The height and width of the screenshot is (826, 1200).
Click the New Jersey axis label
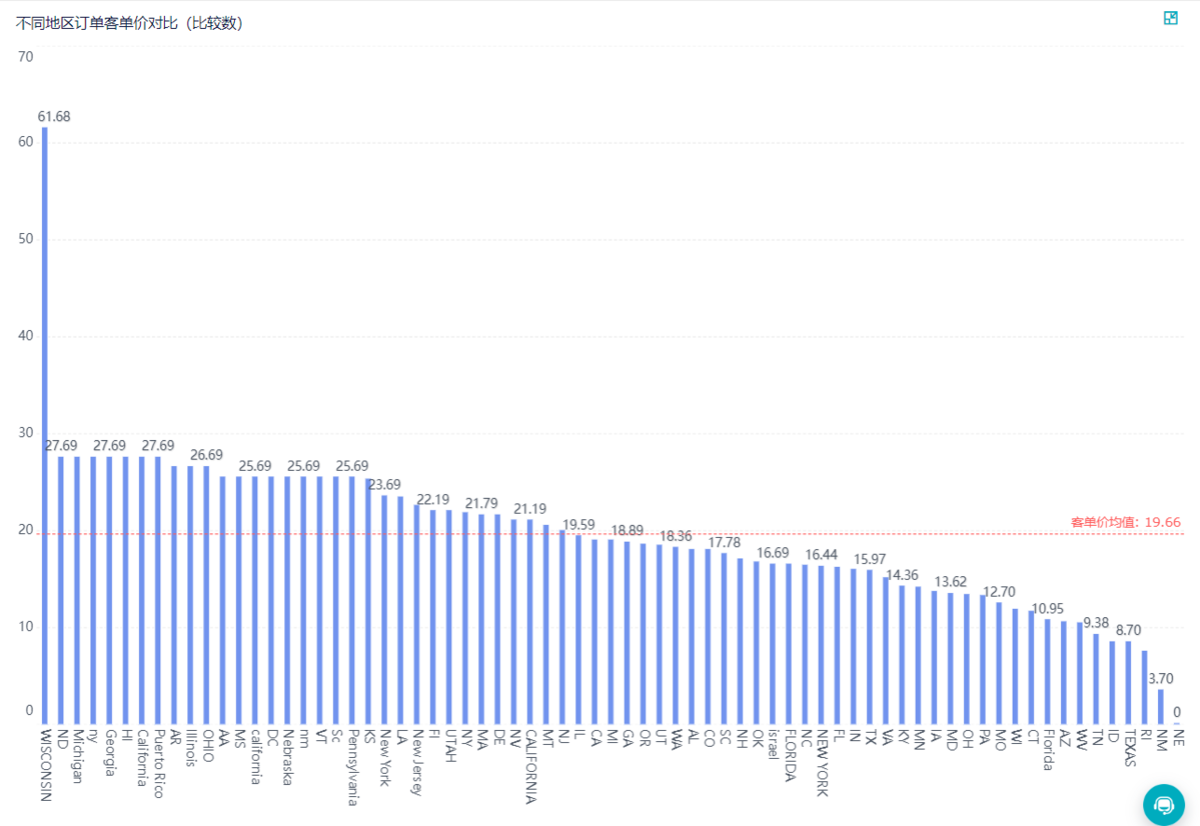[417, 762]
